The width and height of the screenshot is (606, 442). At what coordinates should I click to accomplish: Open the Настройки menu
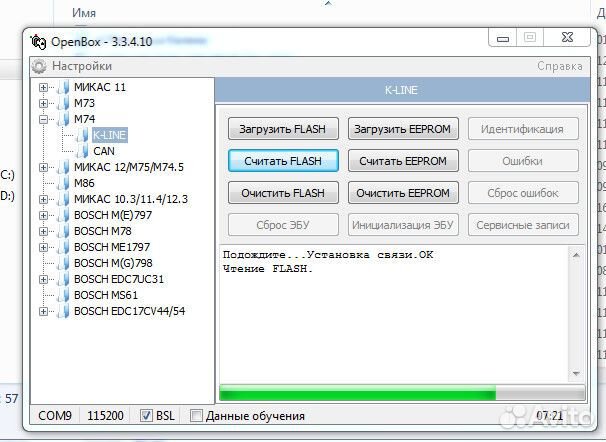click(74, 66)
